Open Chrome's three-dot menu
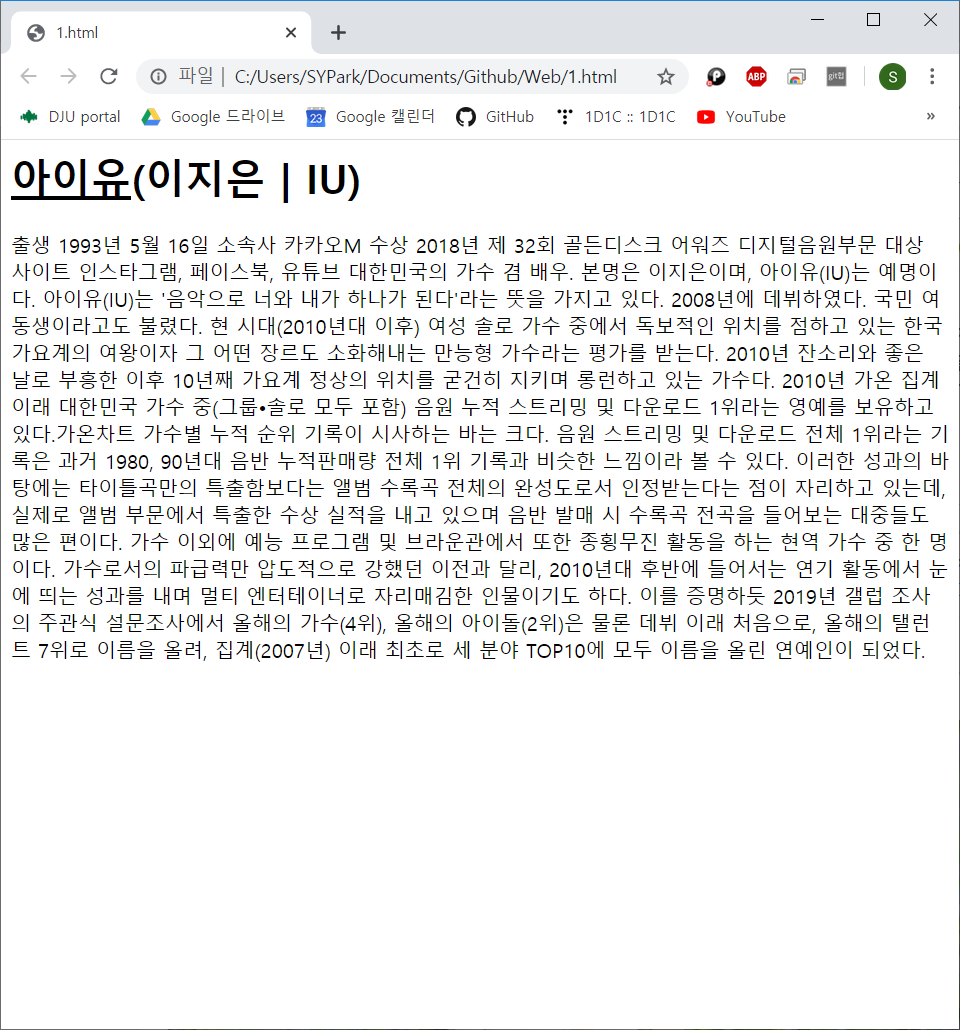The image size is (960, 1030). tap(932, 77)
